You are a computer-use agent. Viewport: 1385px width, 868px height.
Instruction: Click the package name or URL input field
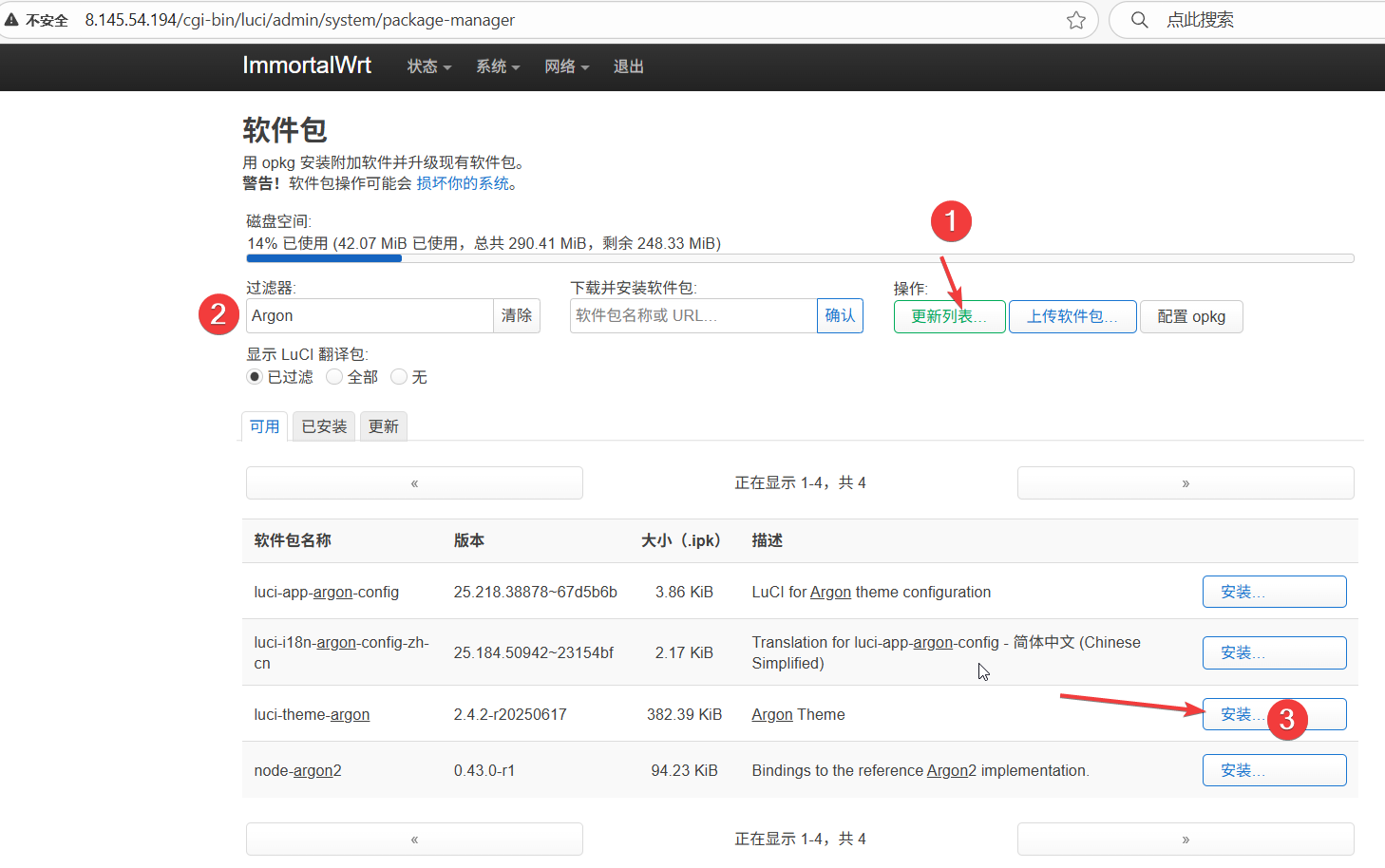tap(692, 315)
